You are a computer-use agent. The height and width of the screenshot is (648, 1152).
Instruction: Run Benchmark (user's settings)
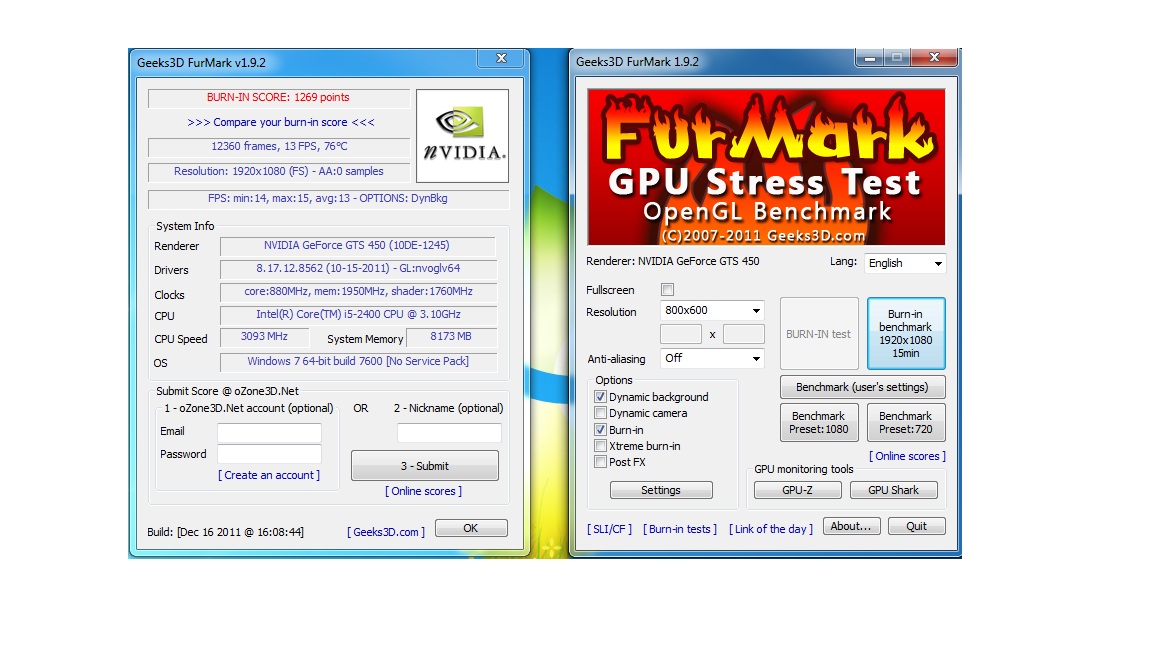(862, 387)
